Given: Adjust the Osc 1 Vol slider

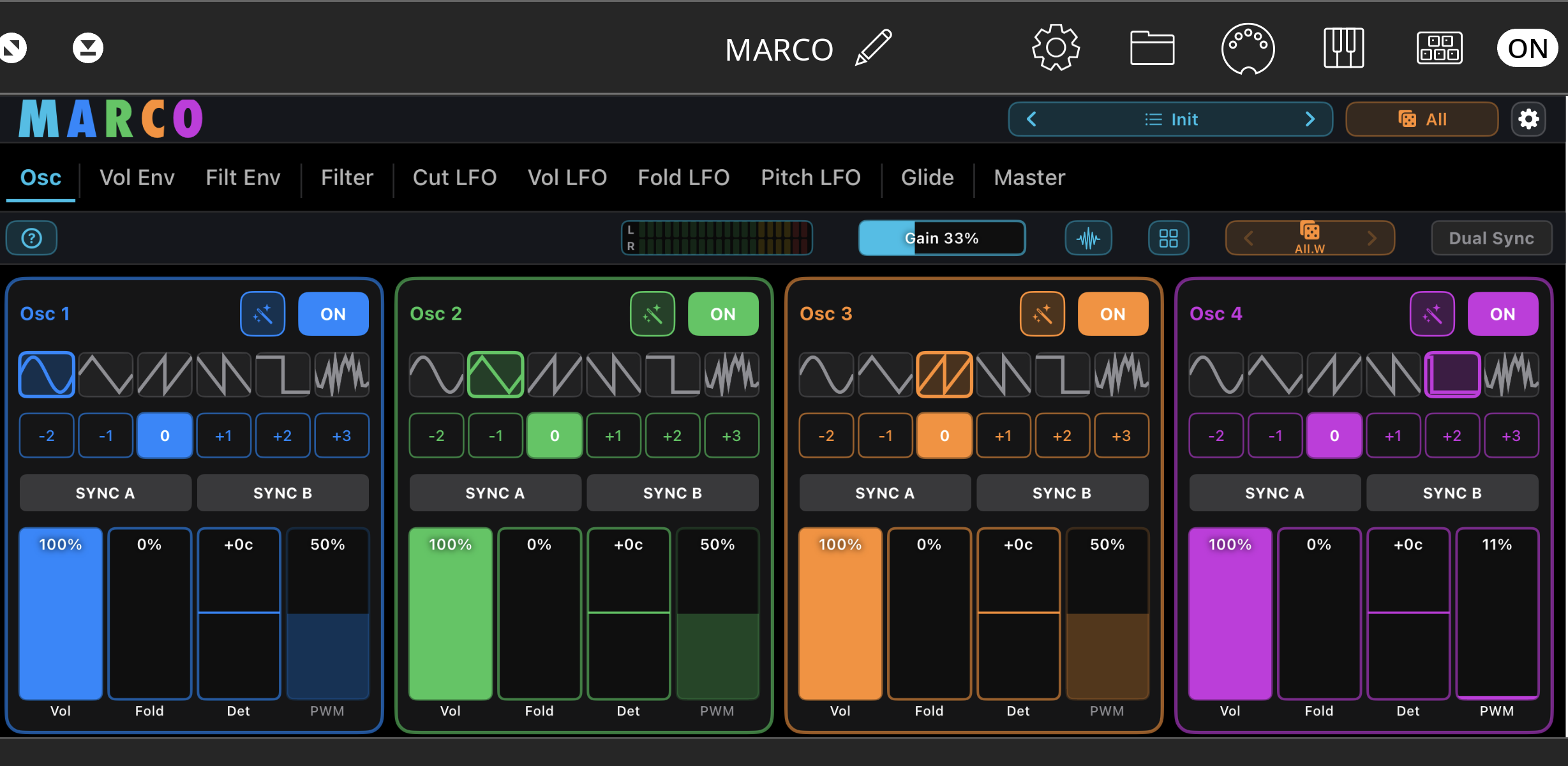Looking at the screenshot, I should 61,613.
